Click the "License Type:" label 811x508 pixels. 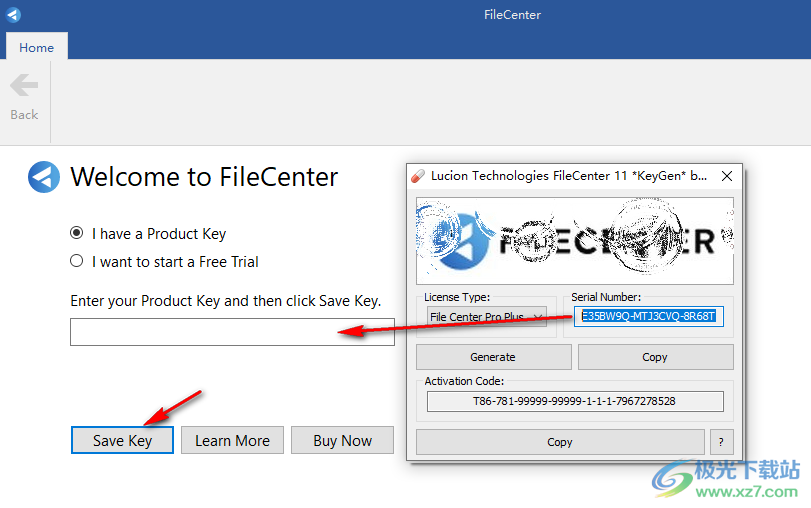pos(457,297)
